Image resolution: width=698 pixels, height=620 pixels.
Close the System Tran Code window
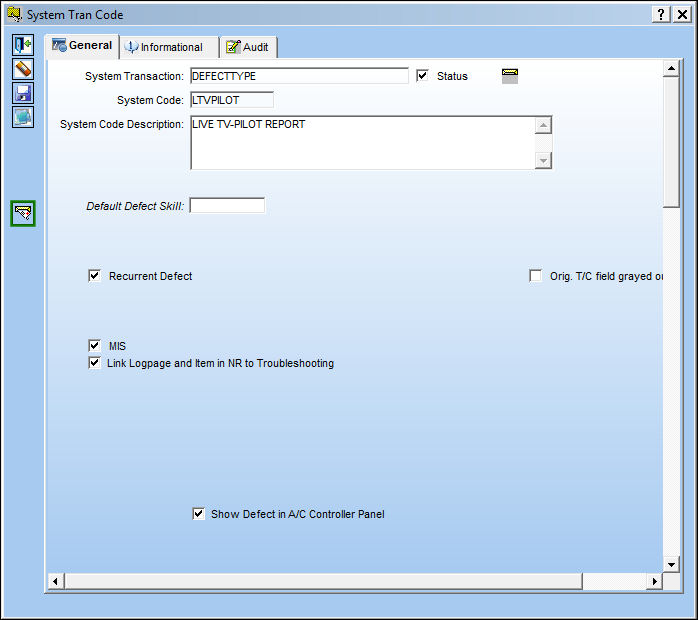[x=682, y=14]
